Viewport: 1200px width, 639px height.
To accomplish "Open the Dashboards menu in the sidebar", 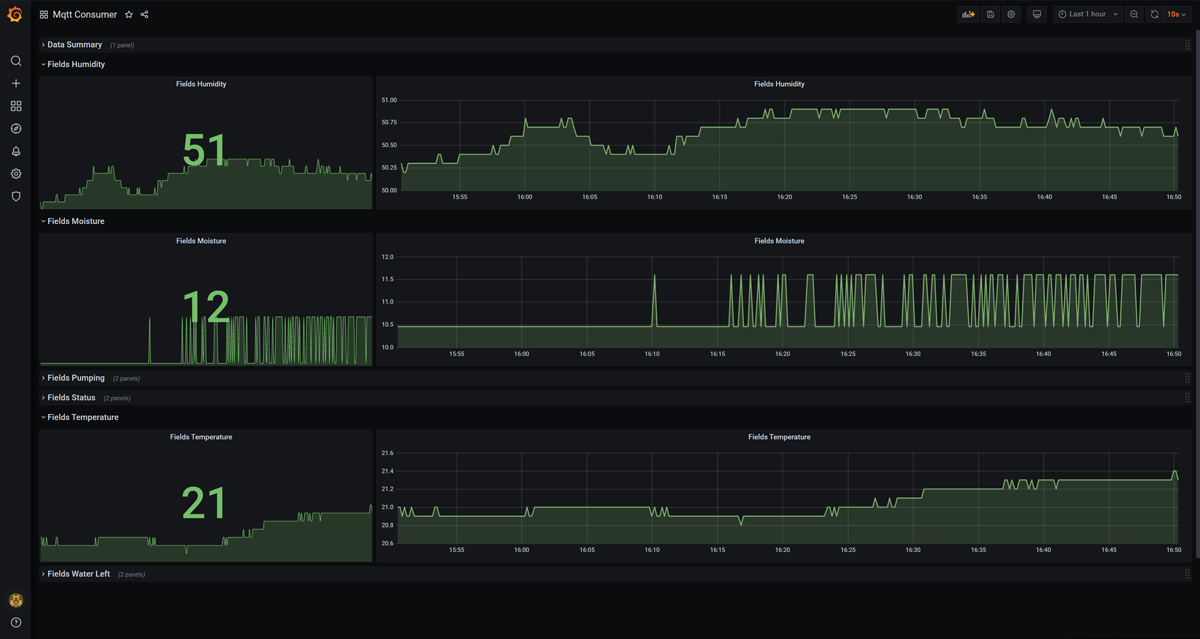I will [15, 105].
